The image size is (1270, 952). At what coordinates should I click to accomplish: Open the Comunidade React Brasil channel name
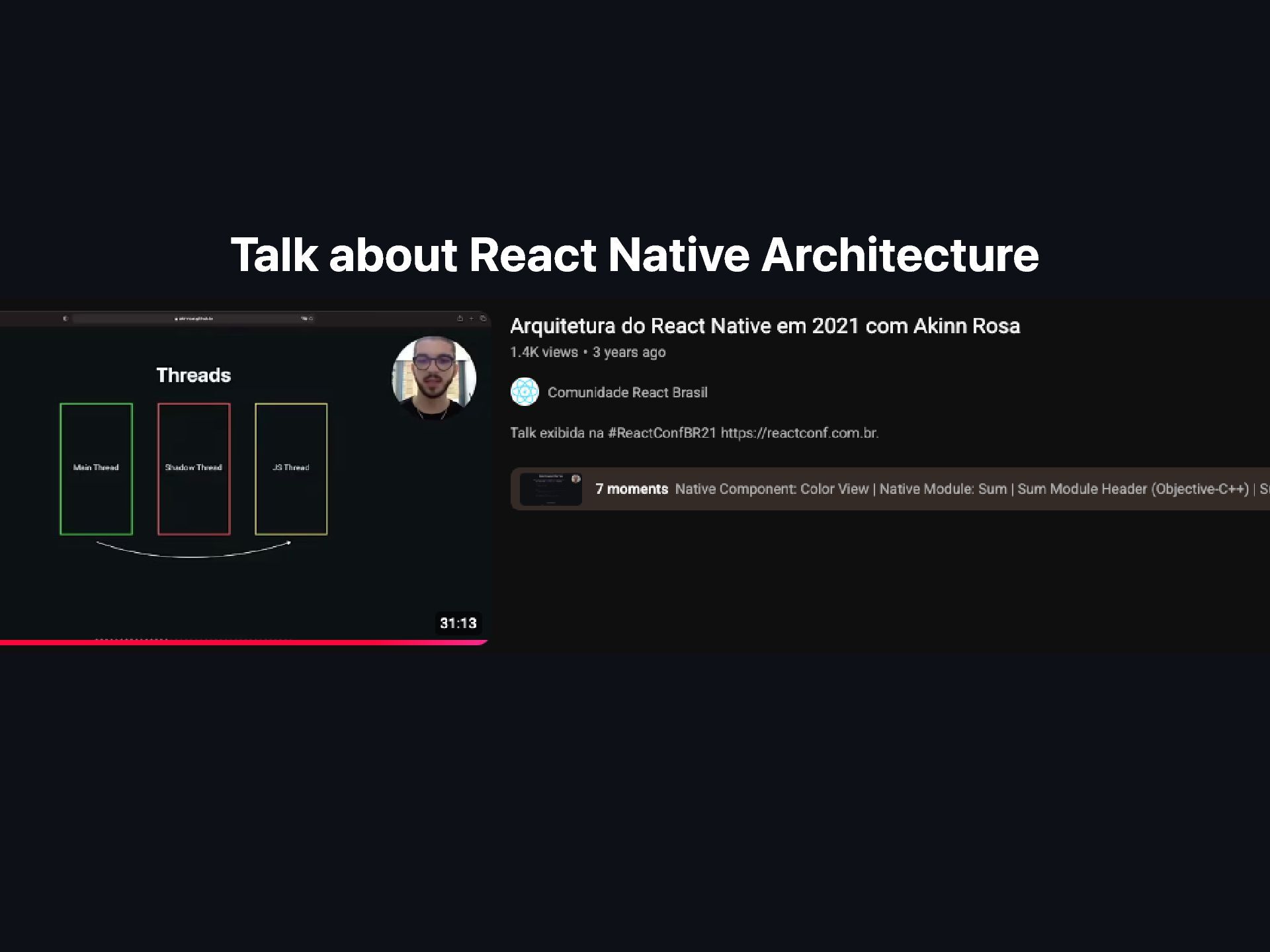[x=627, y=393]
